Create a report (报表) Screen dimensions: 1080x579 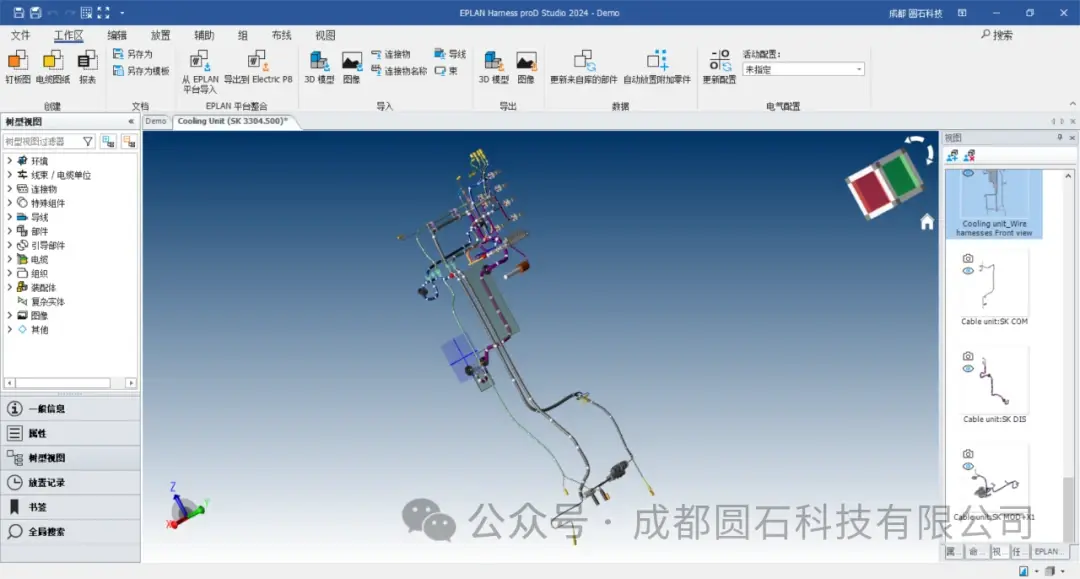point(87,67)
